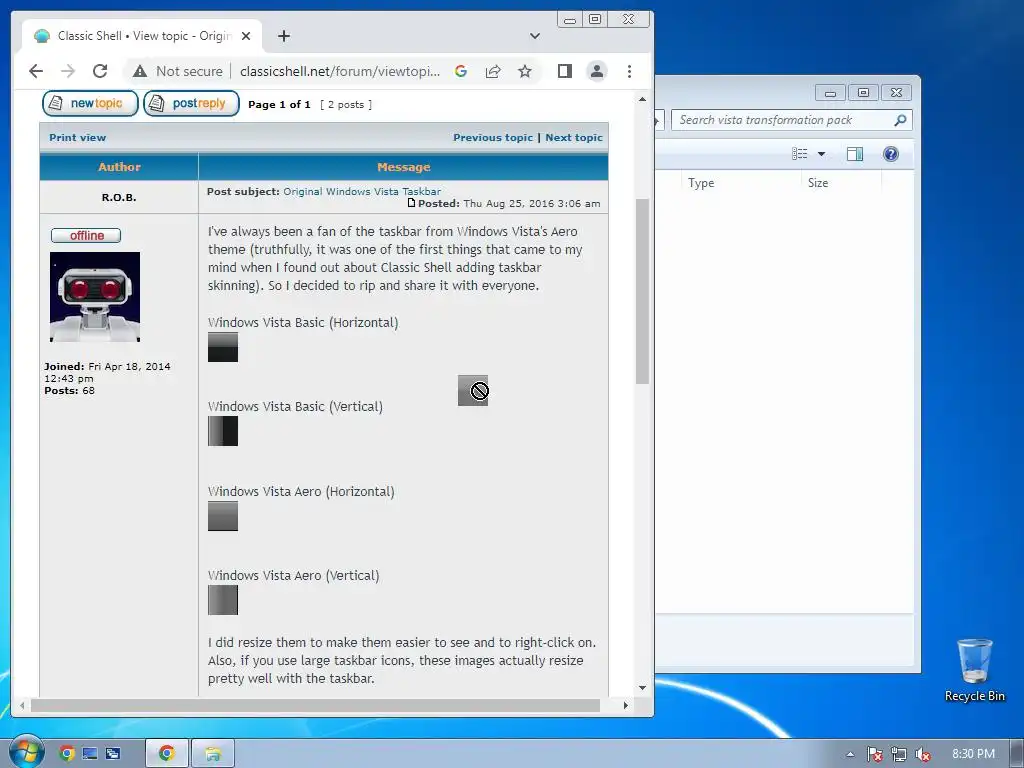Go to the Next topic link

click(x=574, y=137)
